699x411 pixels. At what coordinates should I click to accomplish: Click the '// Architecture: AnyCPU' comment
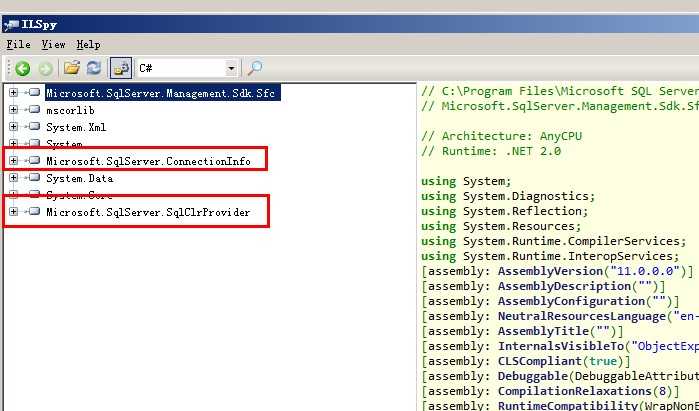pos(502,136)
